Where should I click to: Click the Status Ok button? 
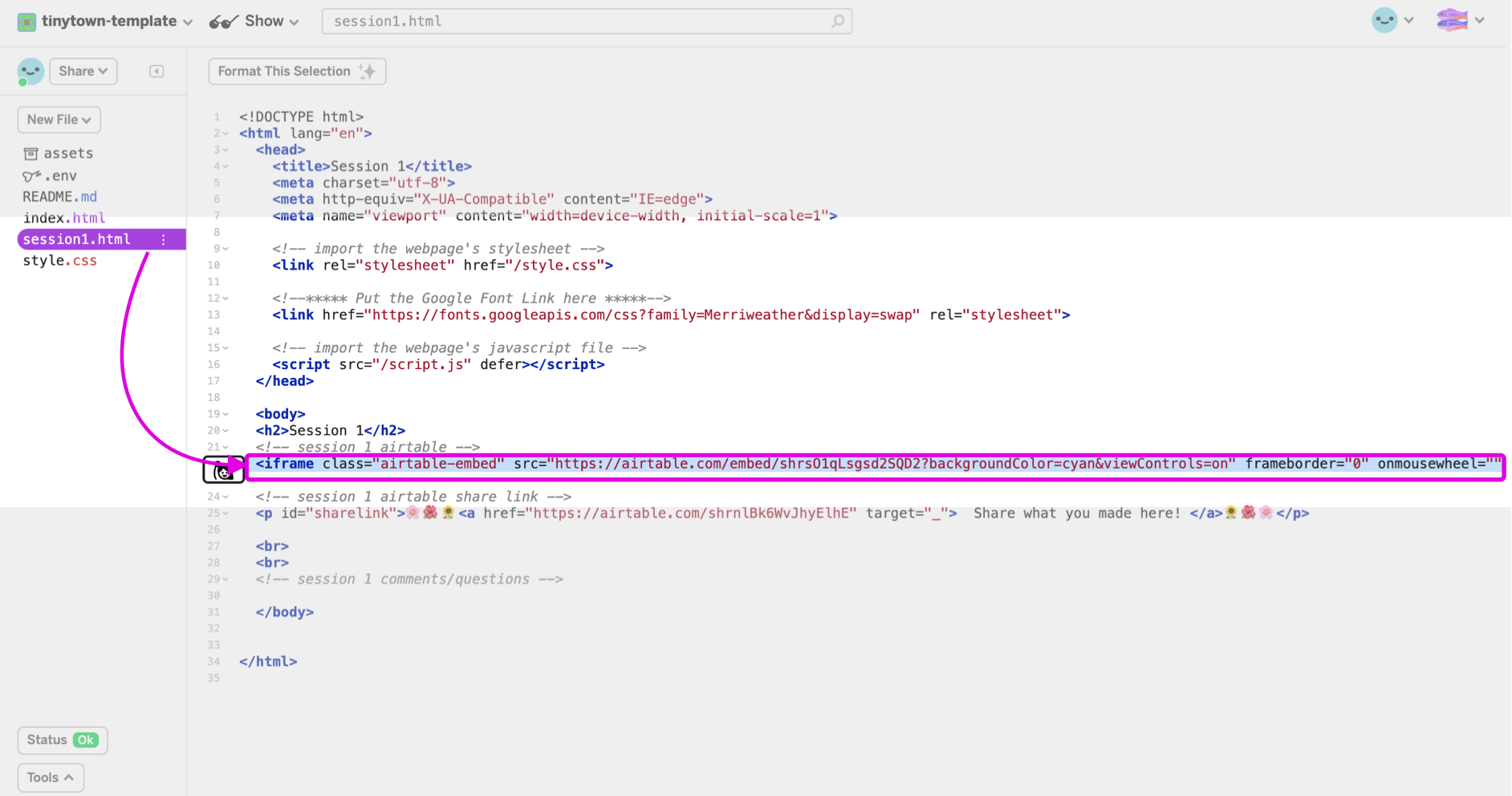(x=62, y=740)
